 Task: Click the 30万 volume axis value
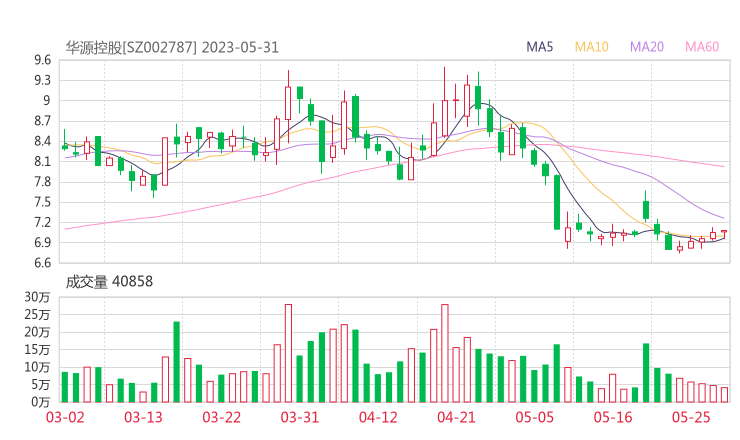37,297
